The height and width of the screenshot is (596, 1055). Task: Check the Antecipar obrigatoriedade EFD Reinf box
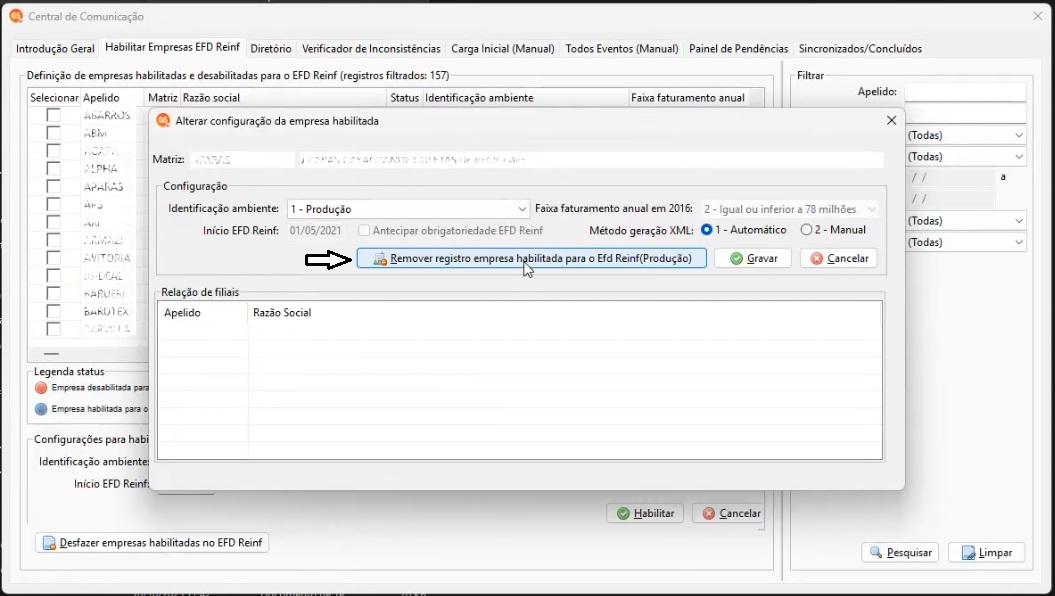364,230
